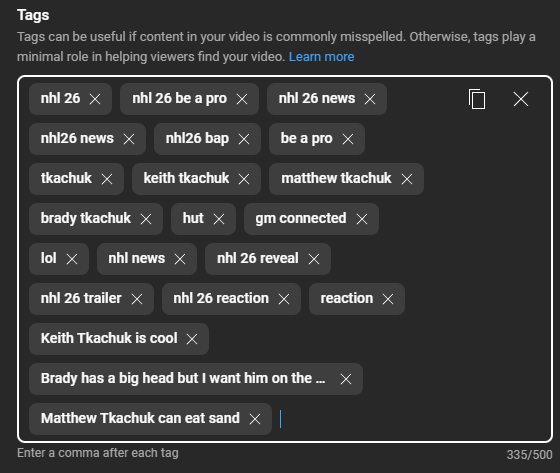Select the 'nhl 26 reaction' tag text
The width and height of the screenshot is (560, 473).
[221, 298]
